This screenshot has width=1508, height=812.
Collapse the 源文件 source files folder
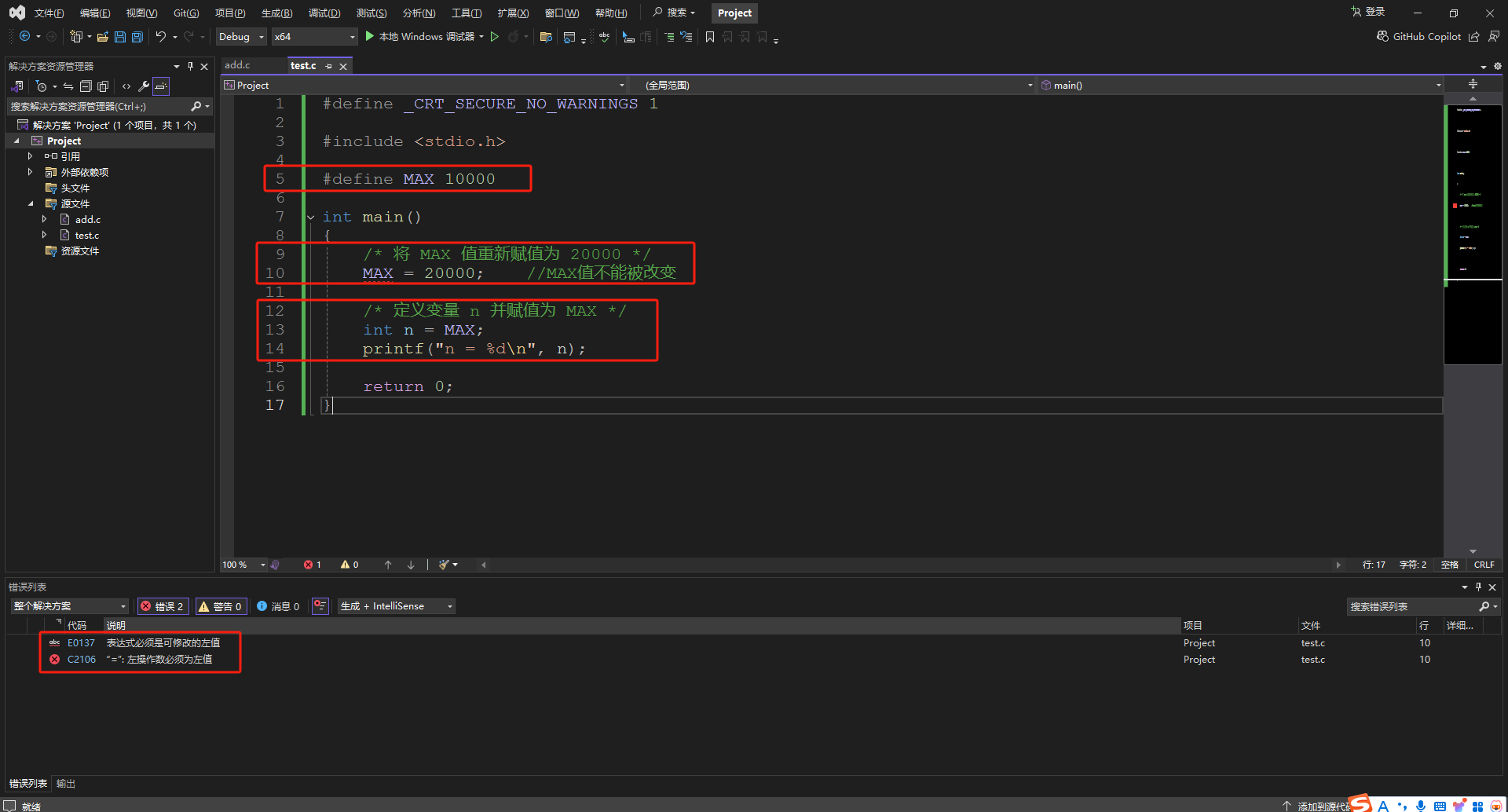[x=30, y=203]
